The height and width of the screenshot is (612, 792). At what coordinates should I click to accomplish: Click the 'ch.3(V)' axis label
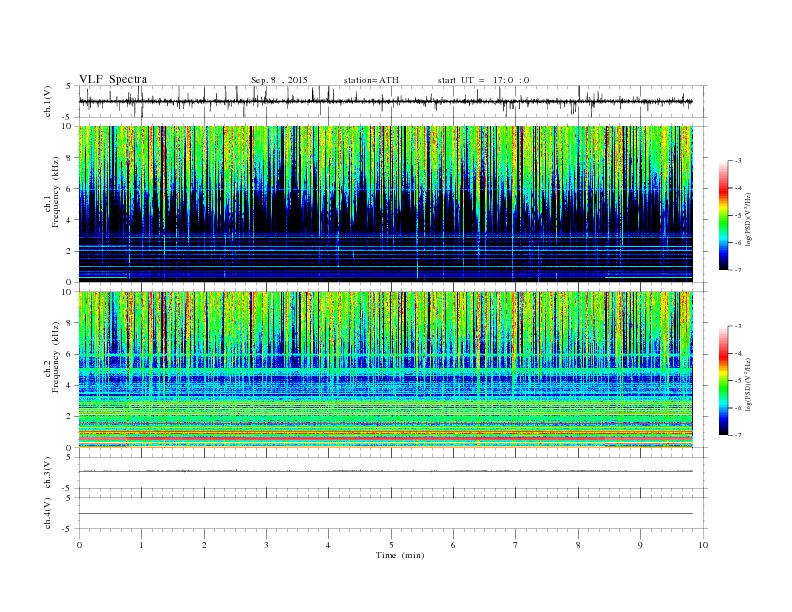pos(48,473)
